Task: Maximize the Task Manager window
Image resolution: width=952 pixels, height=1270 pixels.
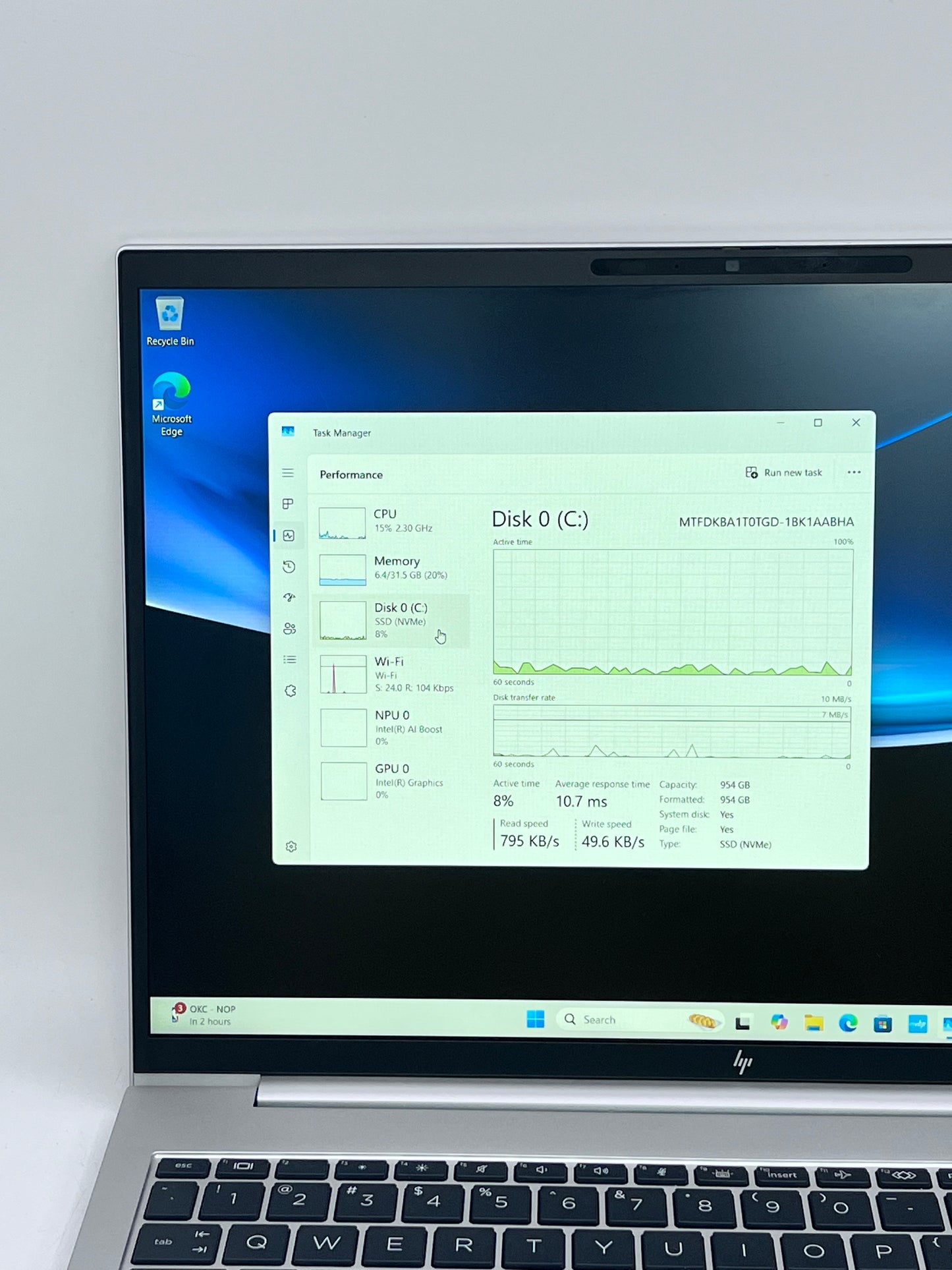Action: (x=818, y=422)
